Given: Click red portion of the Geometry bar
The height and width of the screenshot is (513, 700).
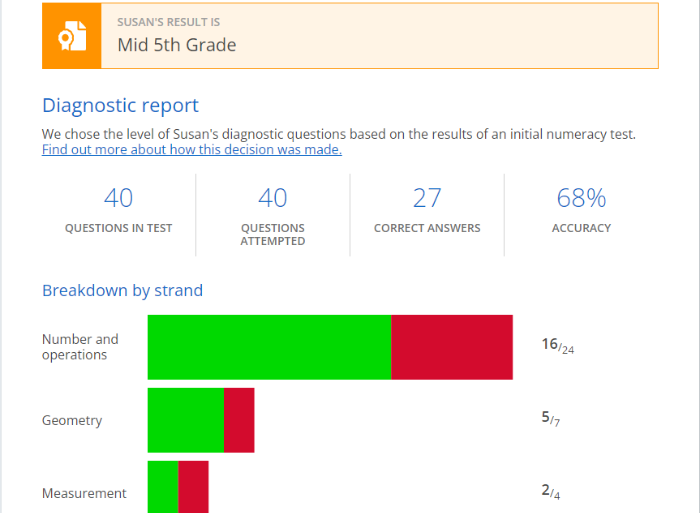Looking at the screenshot, I should pos(239,420).
